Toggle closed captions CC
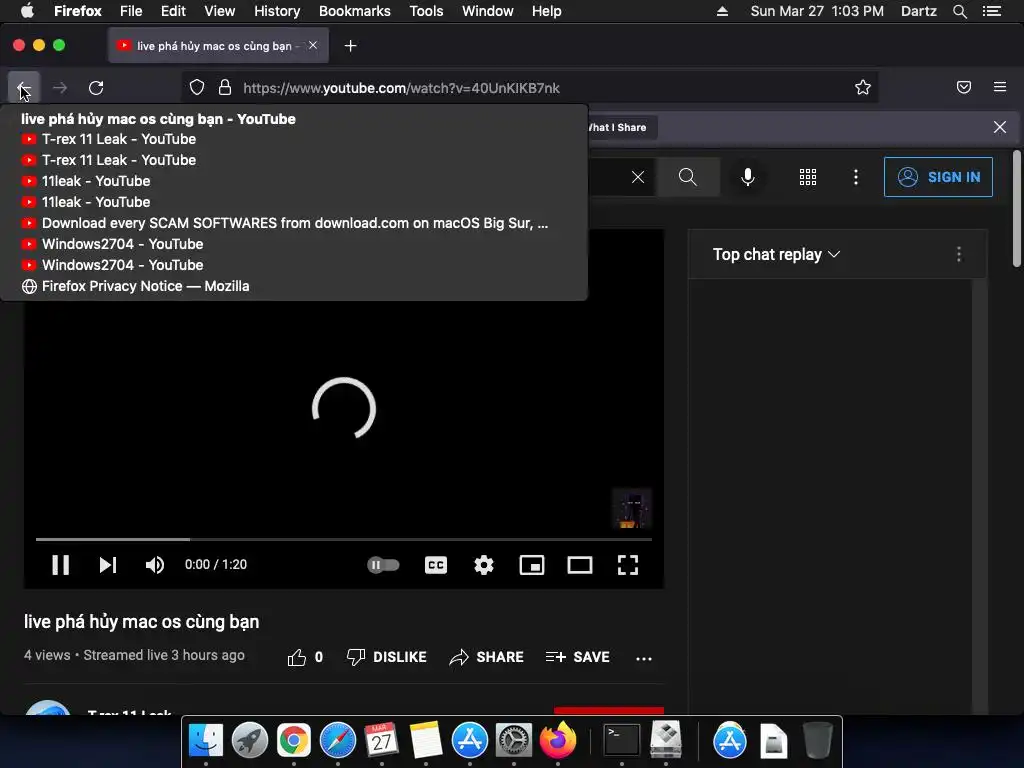This screenshot has width=1024, height=768. [436, 565]
